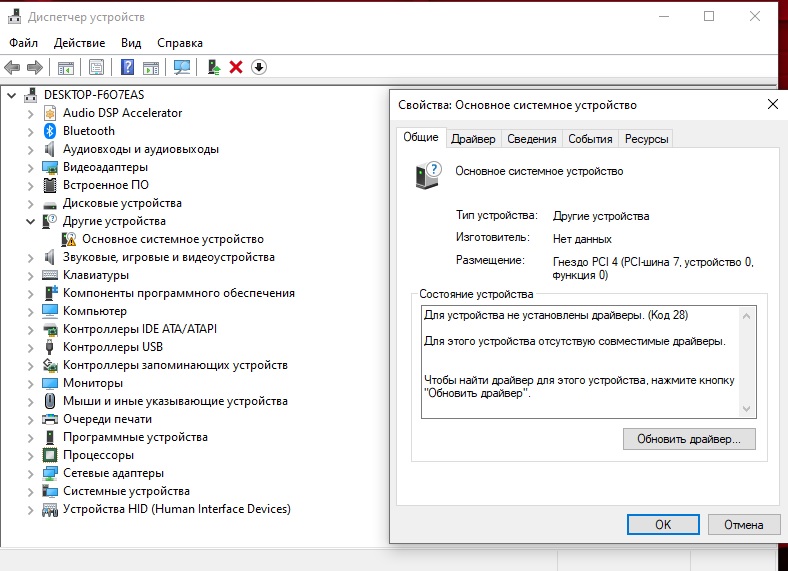
Task: Collapse the Другие устройства category
Action: [30, 221]
